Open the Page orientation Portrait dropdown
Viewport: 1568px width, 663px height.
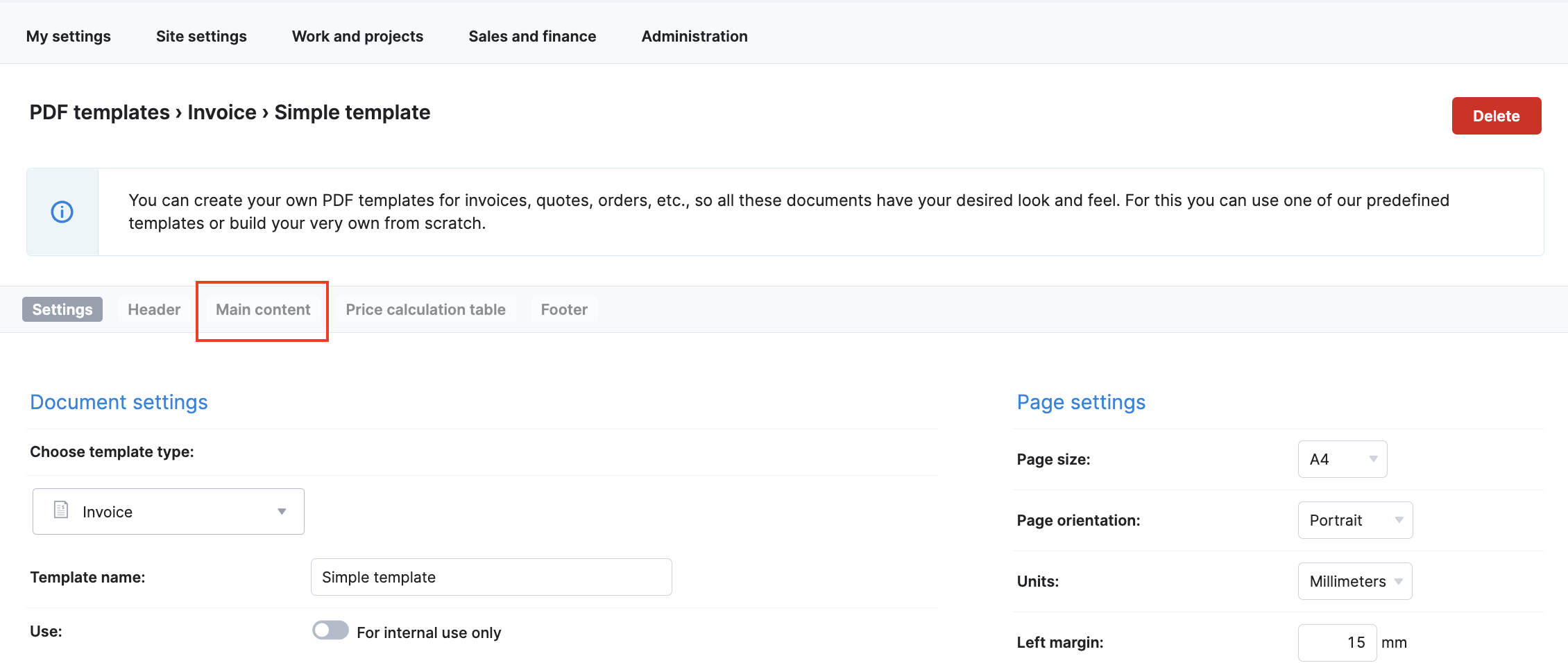[x=1354, y=520]
